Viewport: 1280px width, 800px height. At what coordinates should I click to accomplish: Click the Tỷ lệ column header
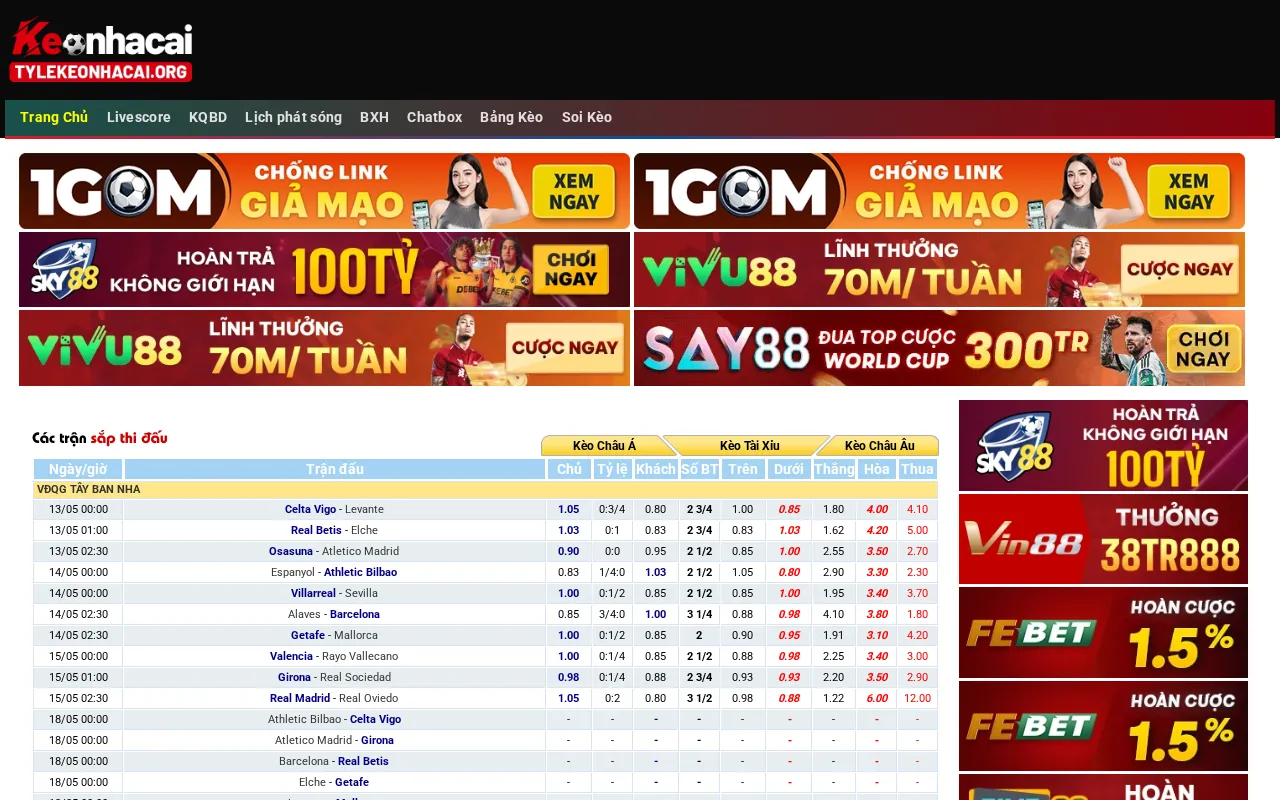tap(612, 469)
